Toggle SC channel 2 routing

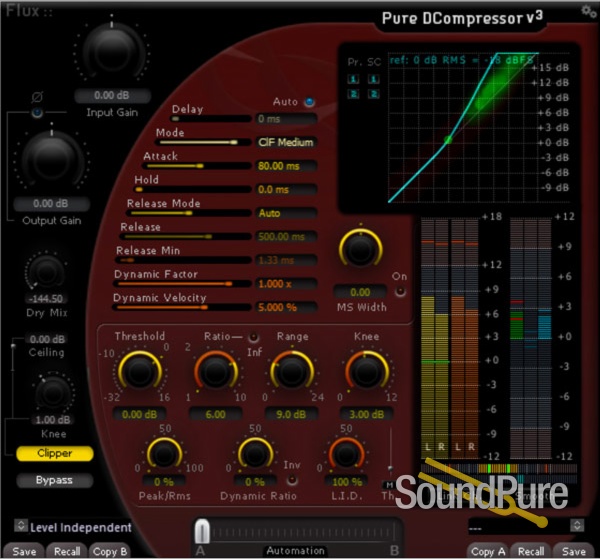(373, 94)
